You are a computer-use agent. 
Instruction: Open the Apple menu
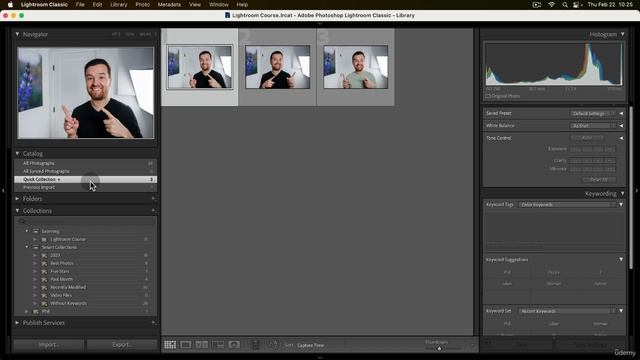10,5
